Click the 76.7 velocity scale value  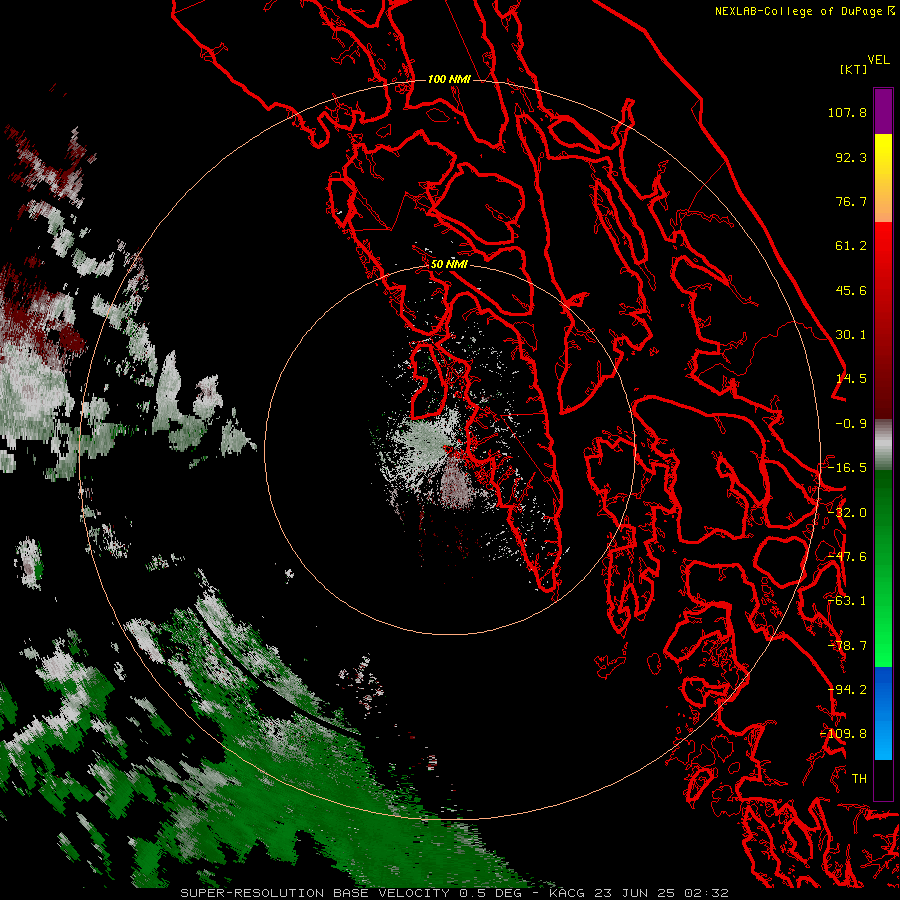[x=851, y=201]
